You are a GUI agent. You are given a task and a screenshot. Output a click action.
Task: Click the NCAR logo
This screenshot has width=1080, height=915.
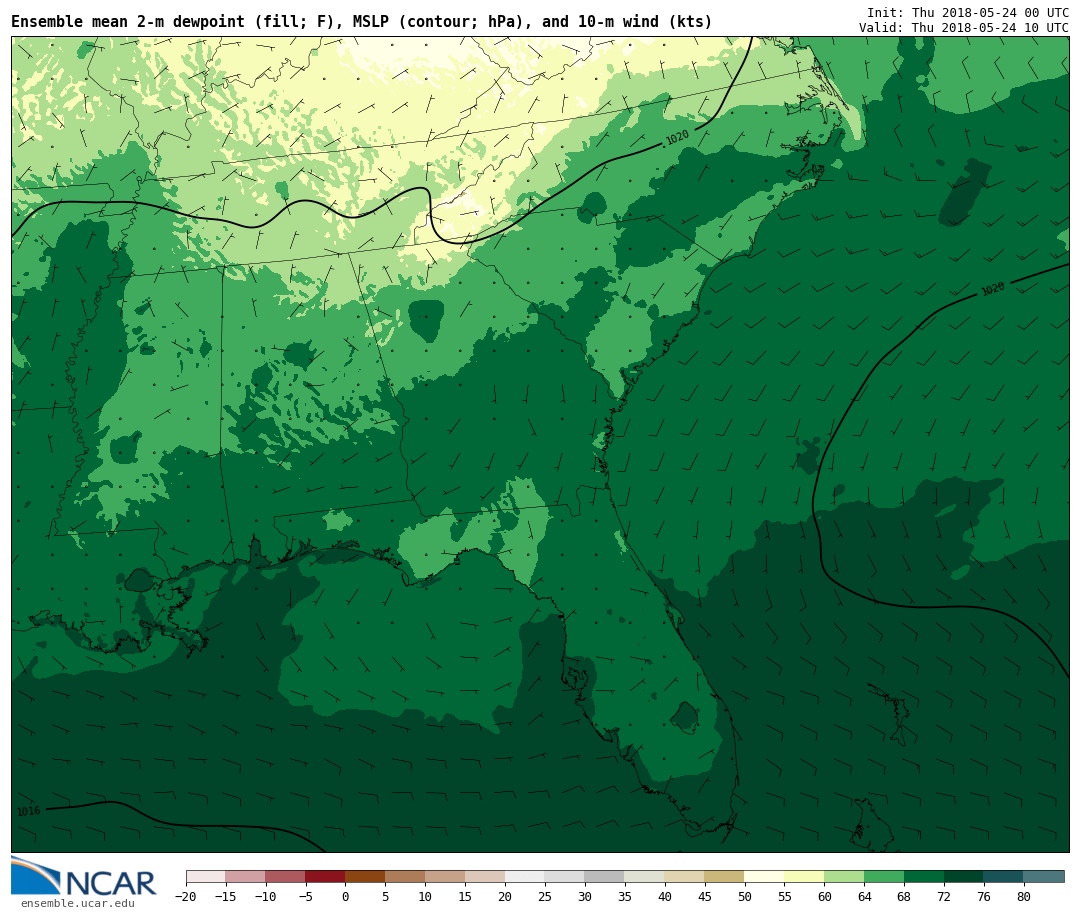[x=83, y=876]
